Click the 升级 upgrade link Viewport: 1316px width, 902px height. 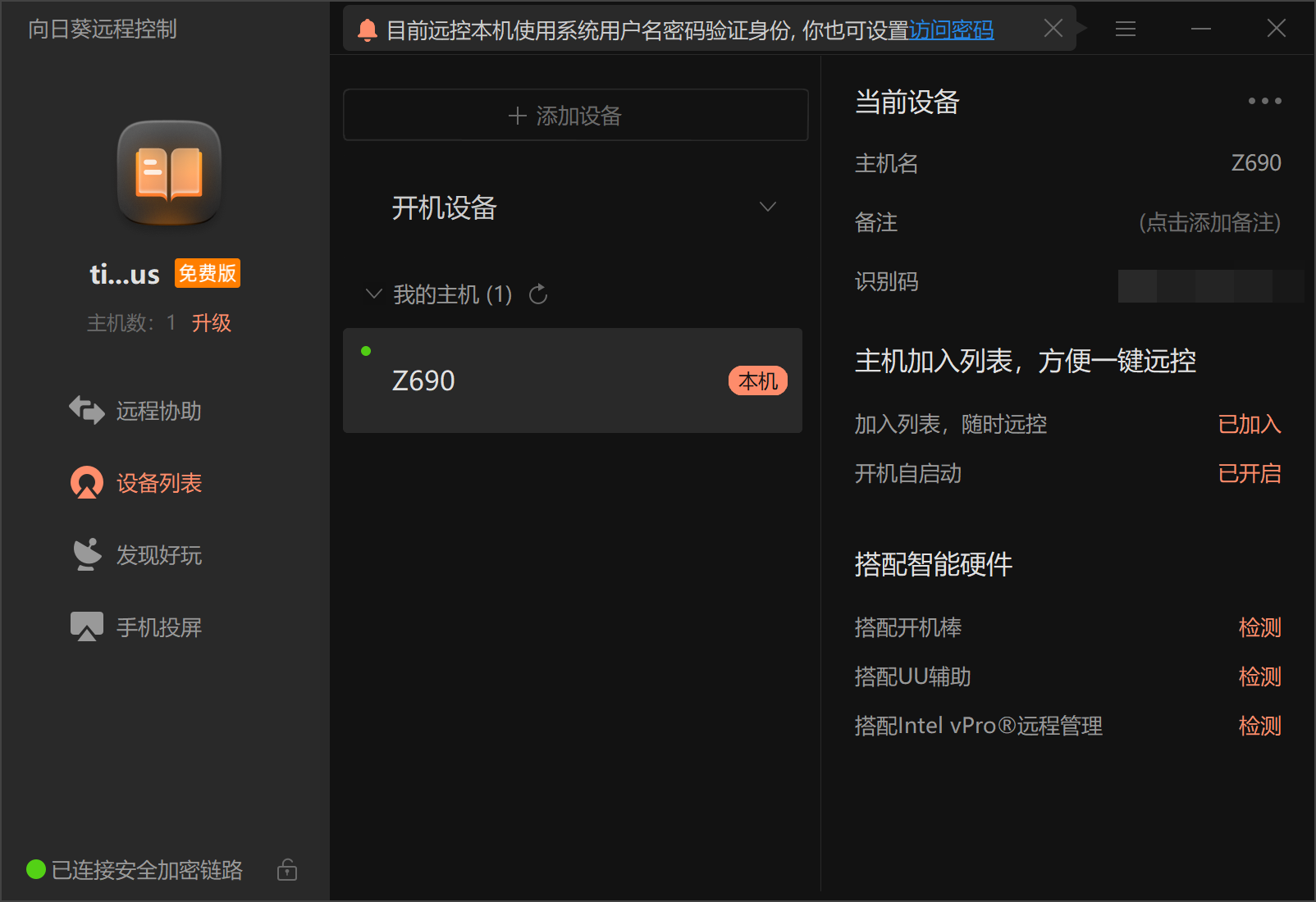point(212,323)
